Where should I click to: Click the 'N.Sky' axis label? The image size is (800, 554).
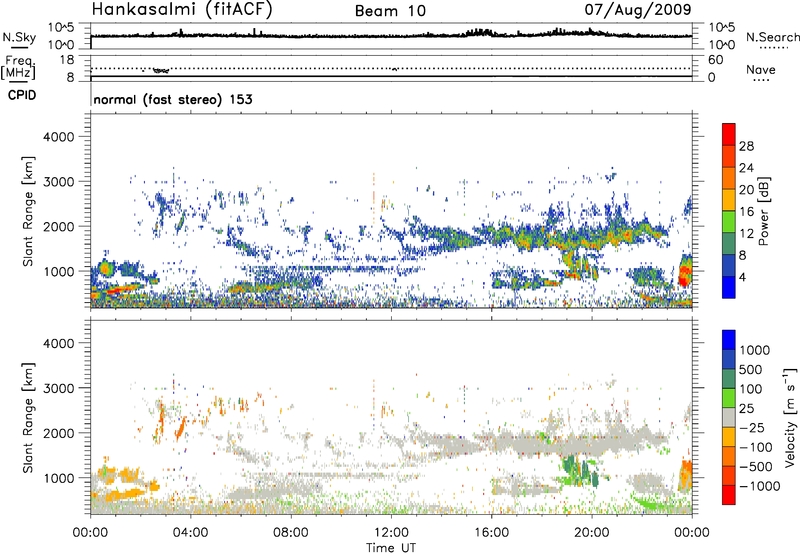point(19,37)
